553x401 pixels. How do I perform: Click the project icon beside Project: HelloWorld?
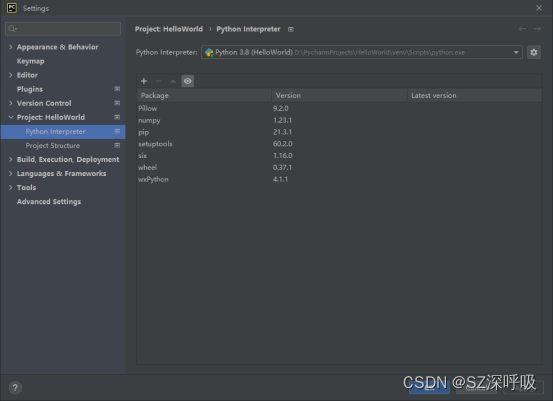pos(117,117)
